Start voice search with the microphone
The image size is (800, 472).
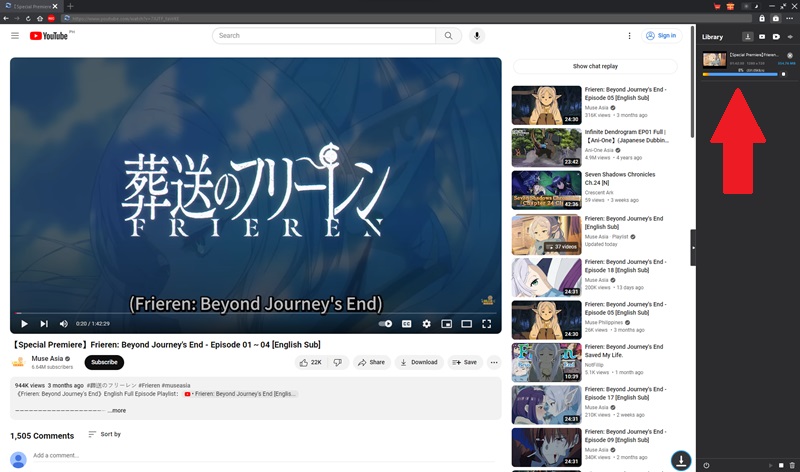(477, 36)
